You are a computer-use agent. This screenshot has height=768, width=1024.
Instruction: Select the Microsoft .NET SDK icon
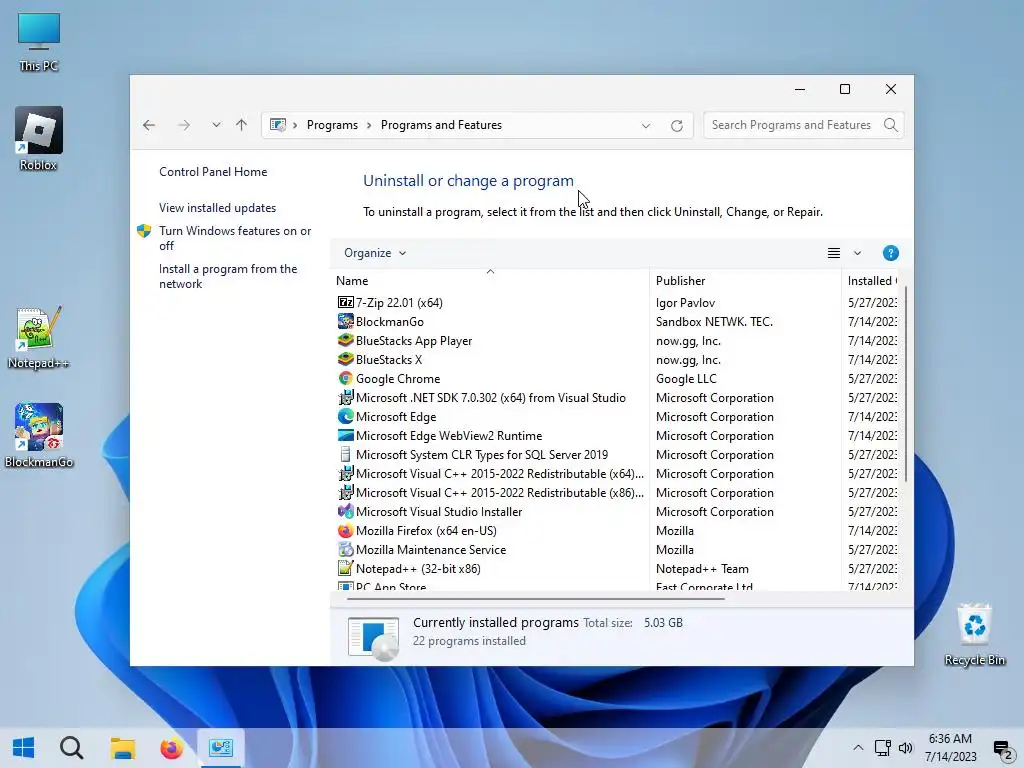click(x=345, y=397)
